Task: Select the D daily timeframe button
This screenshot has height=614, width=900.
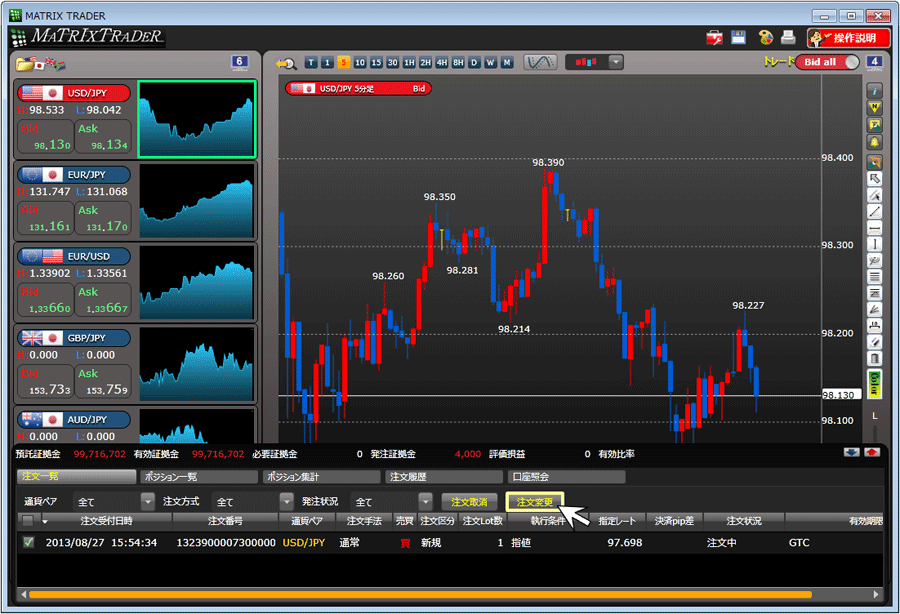Action: pyautogui.click(x=474, y=63)
